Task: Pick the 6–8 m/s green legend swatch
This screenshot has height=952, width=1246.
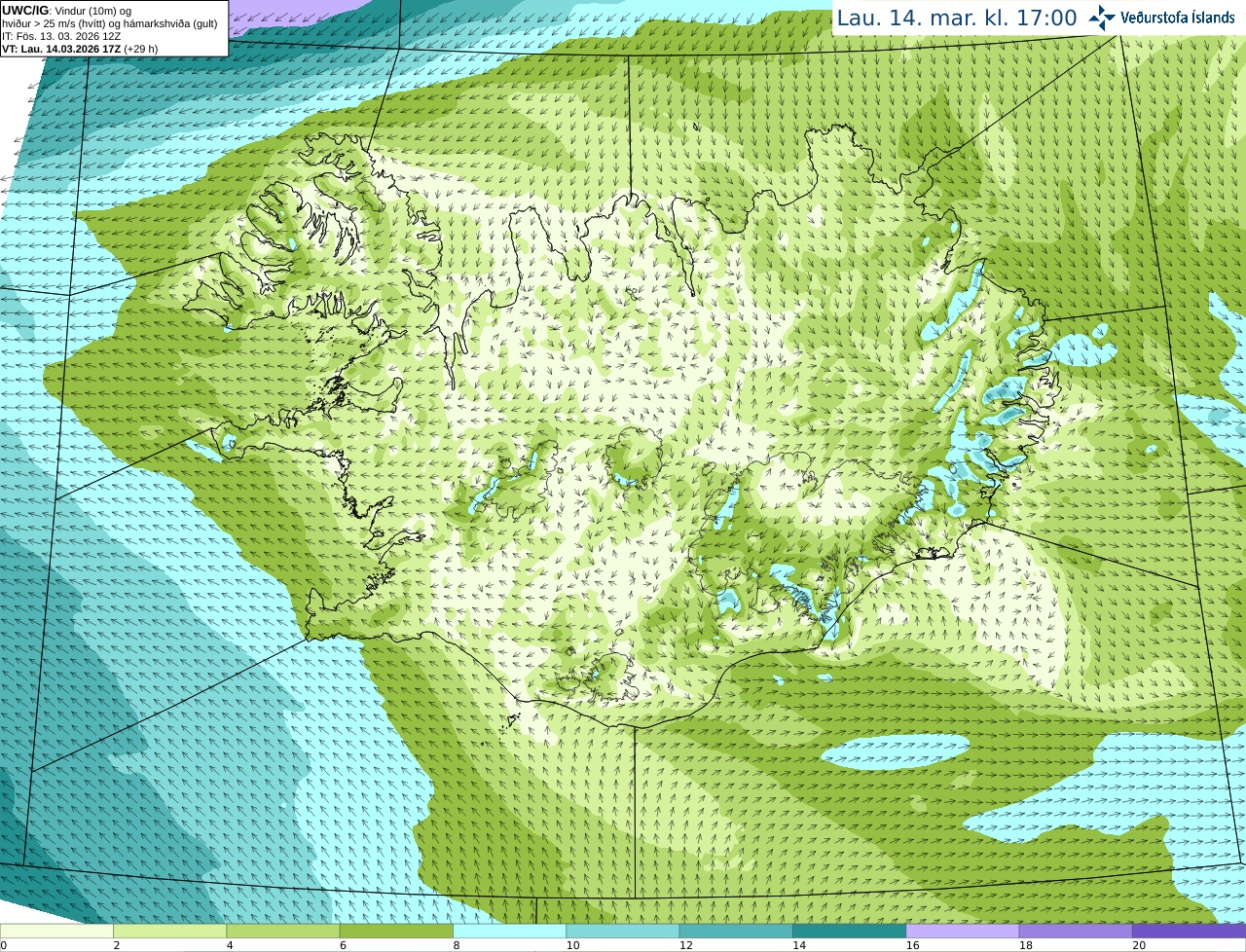Action: (x=396, y=931)
